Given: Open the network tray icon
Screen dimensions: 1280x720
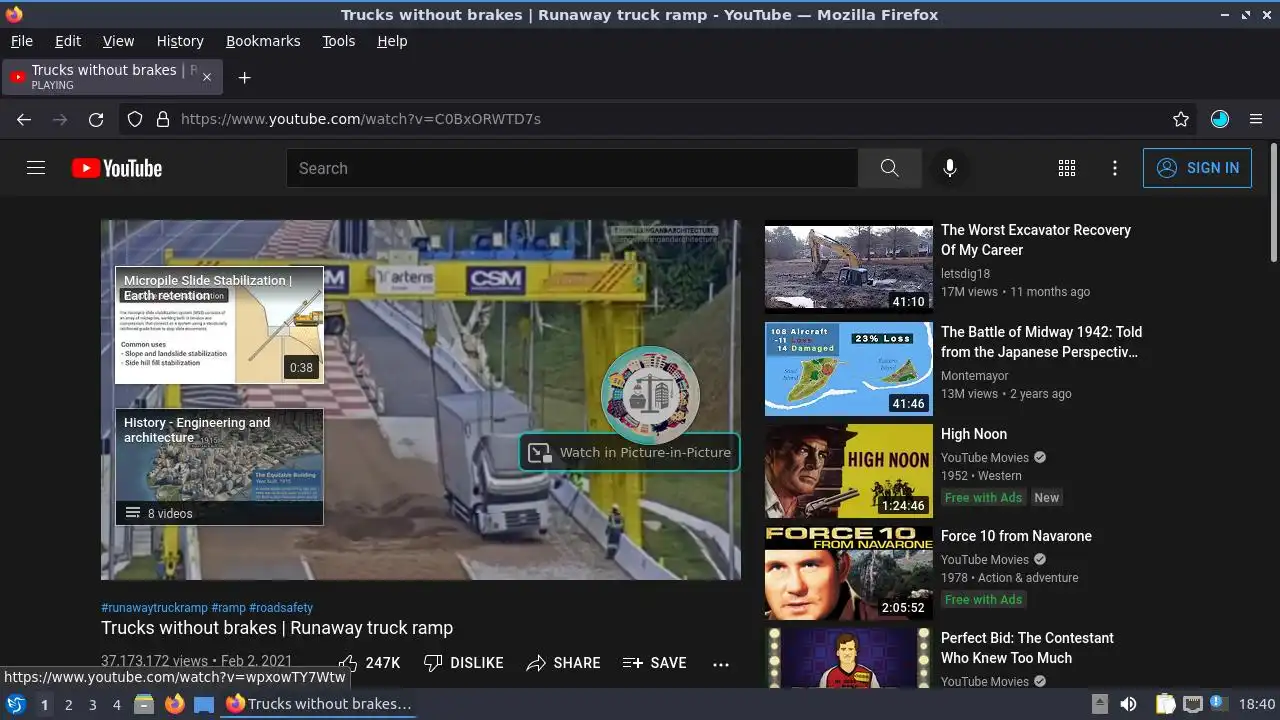Looking at the screenshot, I should [1192, 704].
